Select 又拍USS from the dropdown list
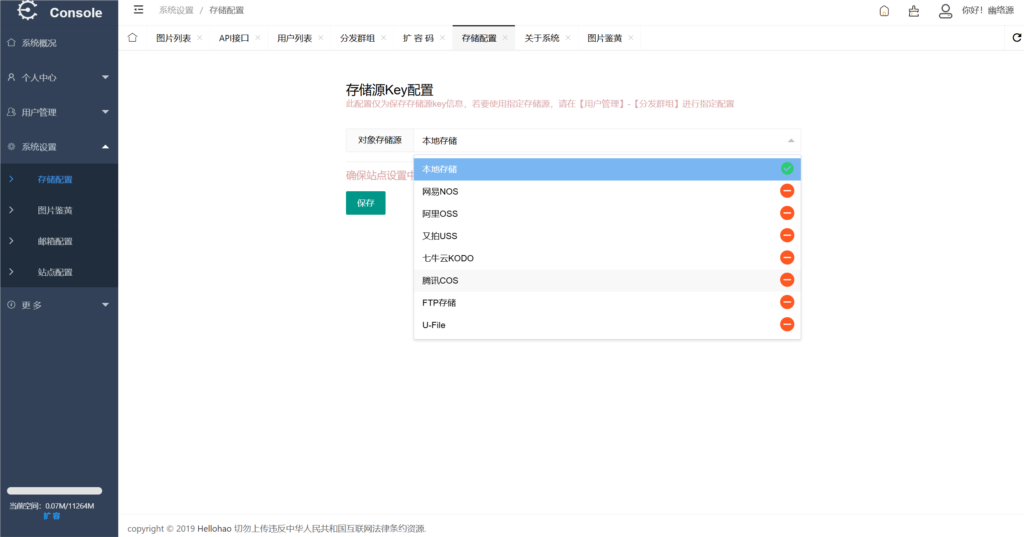The height and width of the screenshot is (537, 1024). [607, 235]
